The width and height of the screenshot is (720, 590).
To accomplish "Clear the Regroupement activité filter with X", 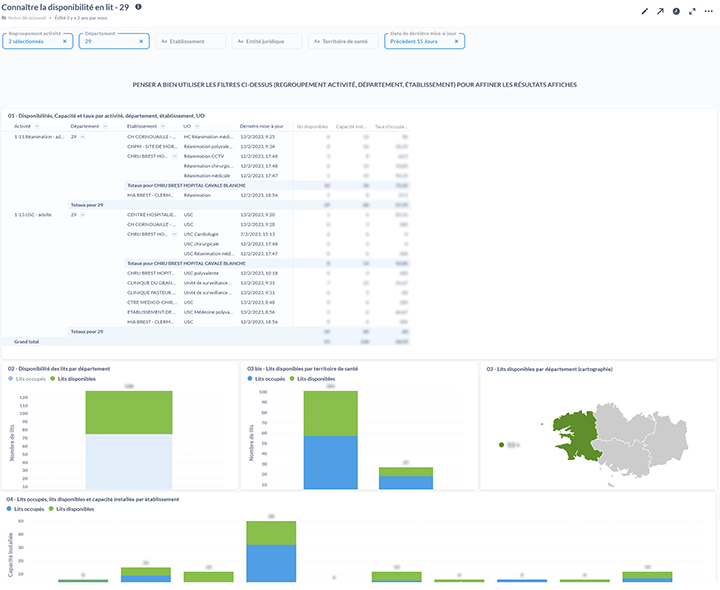I will [x=65, y=41].
